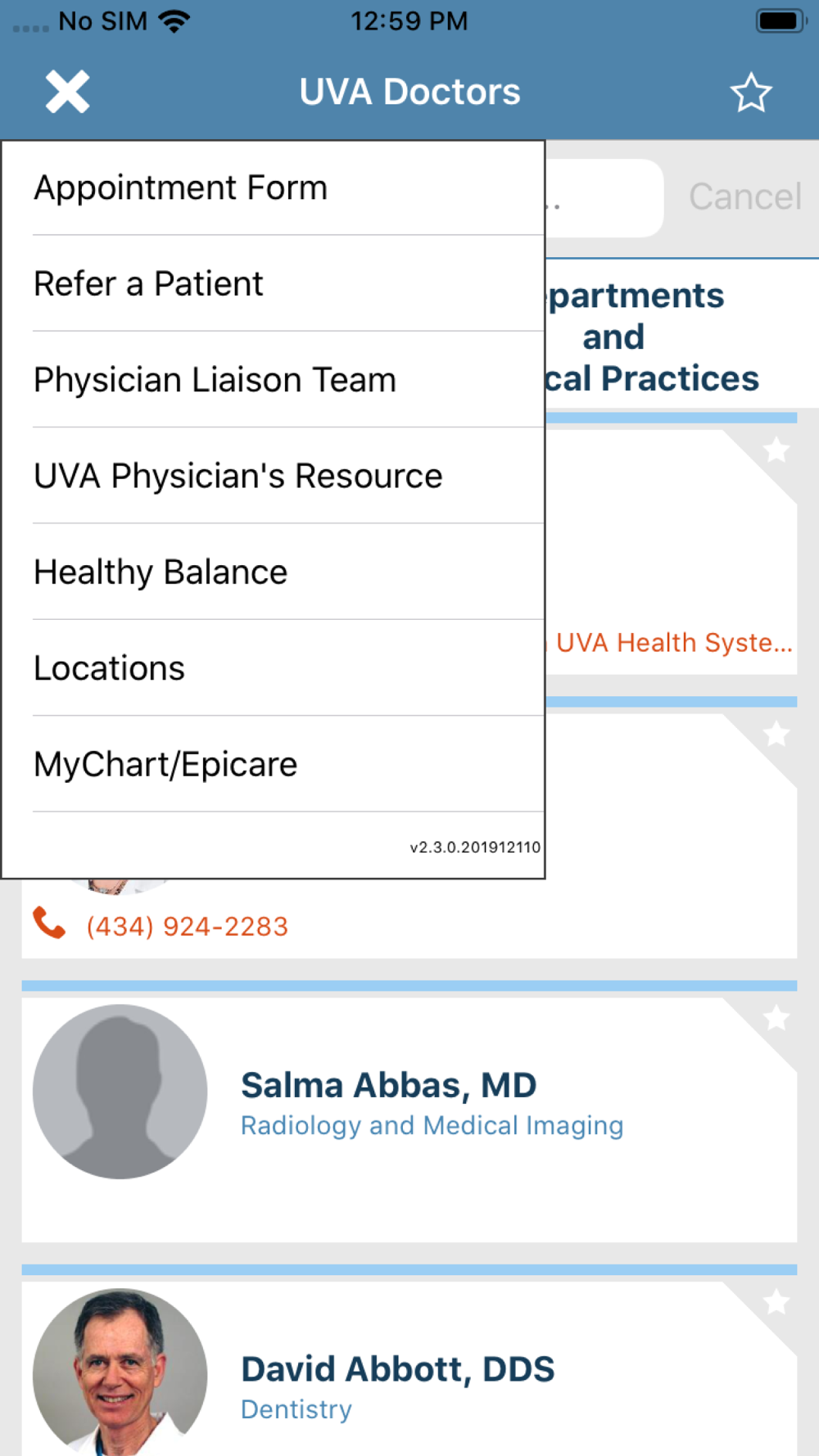Call (434) 924-2283 number
819x1456 pixels.
[x=188, y=926]
